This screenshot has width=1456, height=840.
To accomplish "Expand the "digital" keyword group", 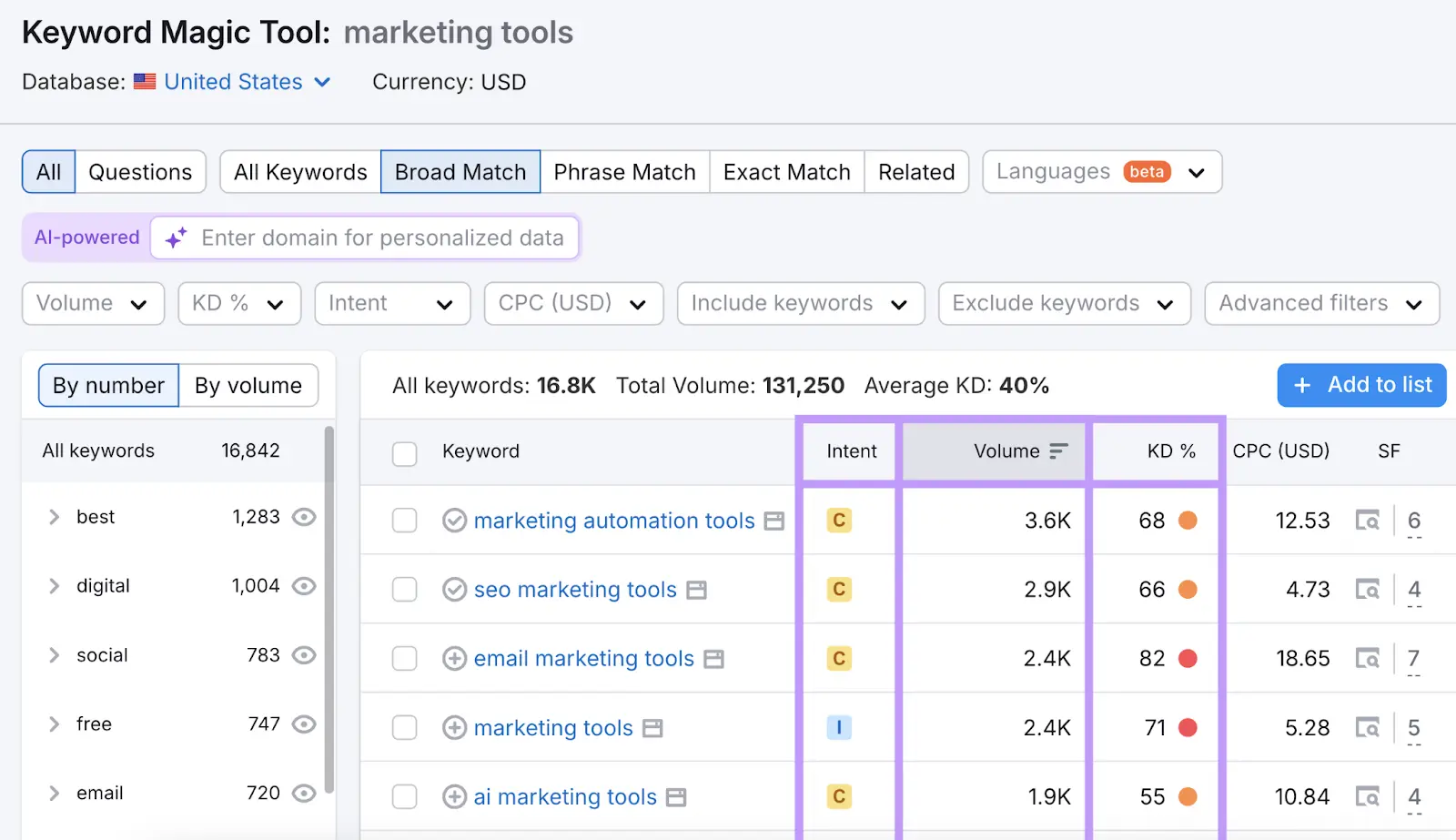I will click(x=54, y=585).
